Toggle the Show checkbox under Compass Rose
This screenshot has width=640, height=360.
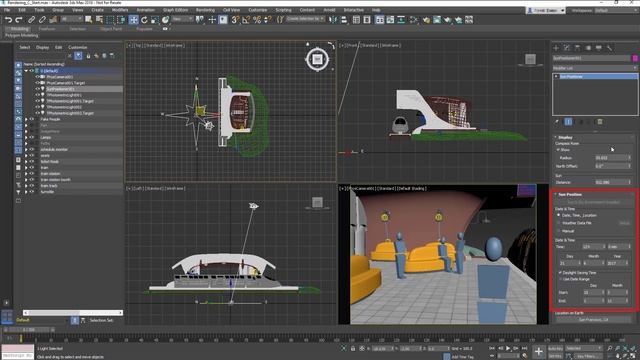pos(558,150)
